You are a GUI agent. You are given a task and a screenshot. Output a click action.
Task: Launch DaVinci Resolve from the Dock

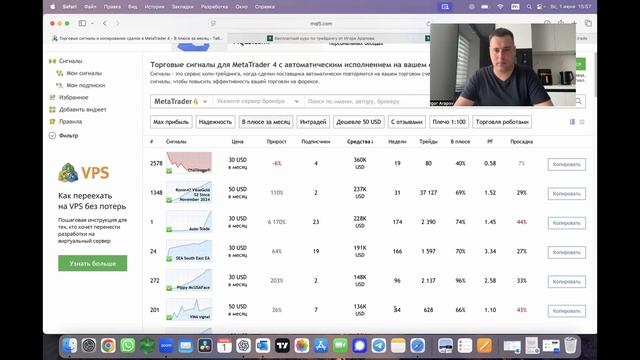(x=205, y=346)
